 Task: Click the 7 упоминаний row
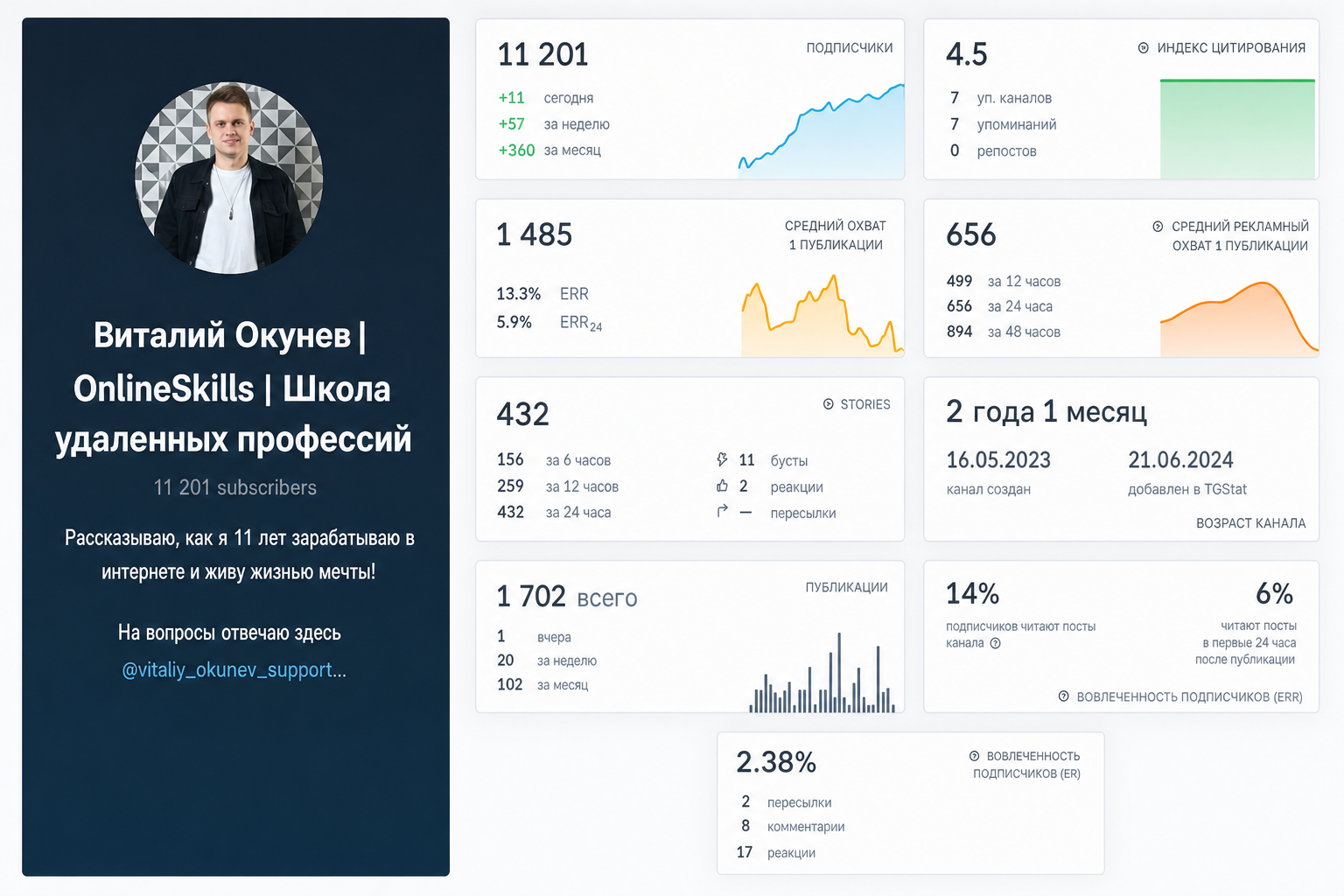[x=1004, y=124]
